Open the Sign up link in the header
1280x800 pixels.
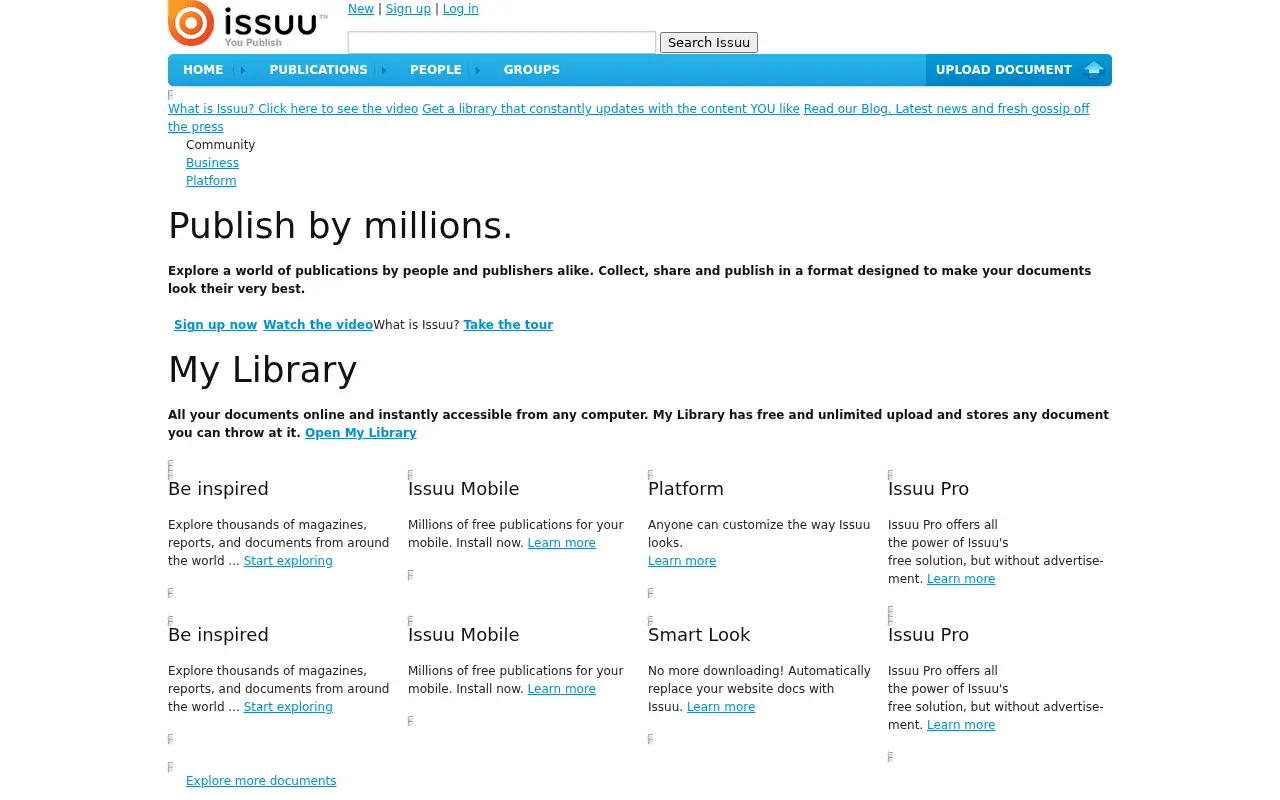pos(408,9)
